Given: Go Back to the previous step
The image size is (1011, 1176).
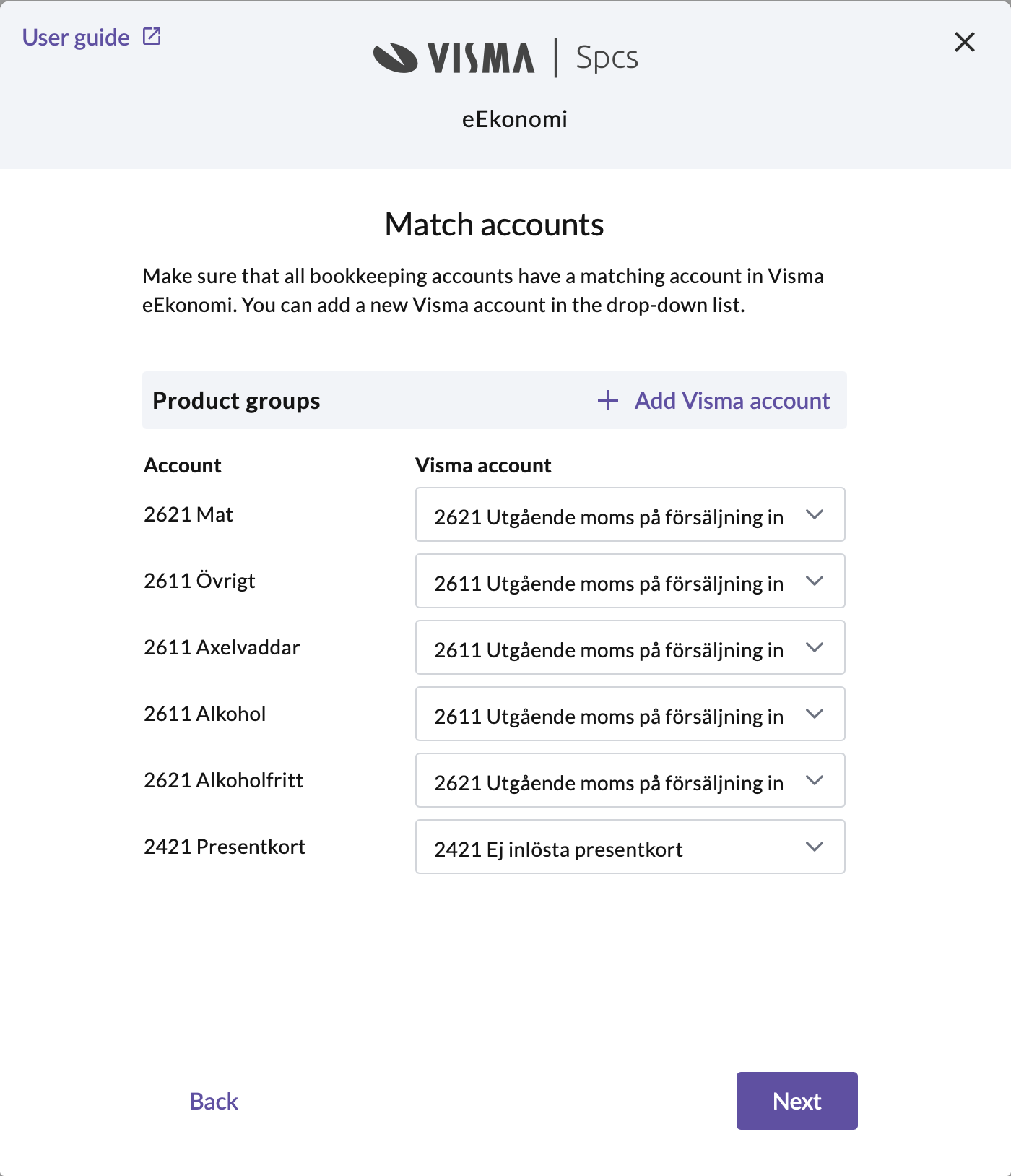Looking at the screenshot, I should click(x=214, y=1101).
